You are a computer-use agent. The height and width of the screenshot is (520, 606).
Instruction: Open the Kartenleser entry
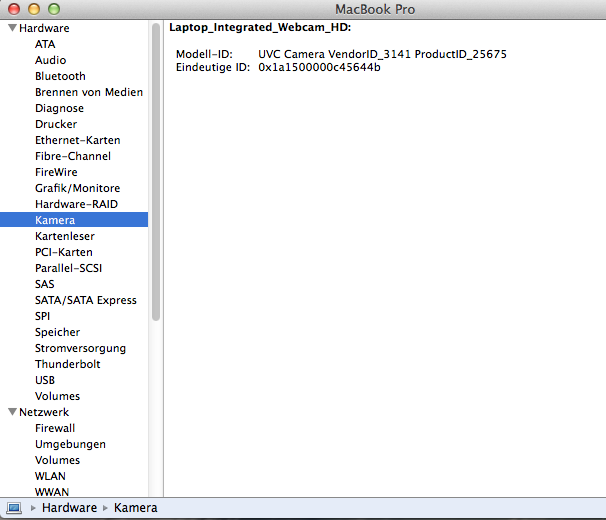click(x=65, y=236)
